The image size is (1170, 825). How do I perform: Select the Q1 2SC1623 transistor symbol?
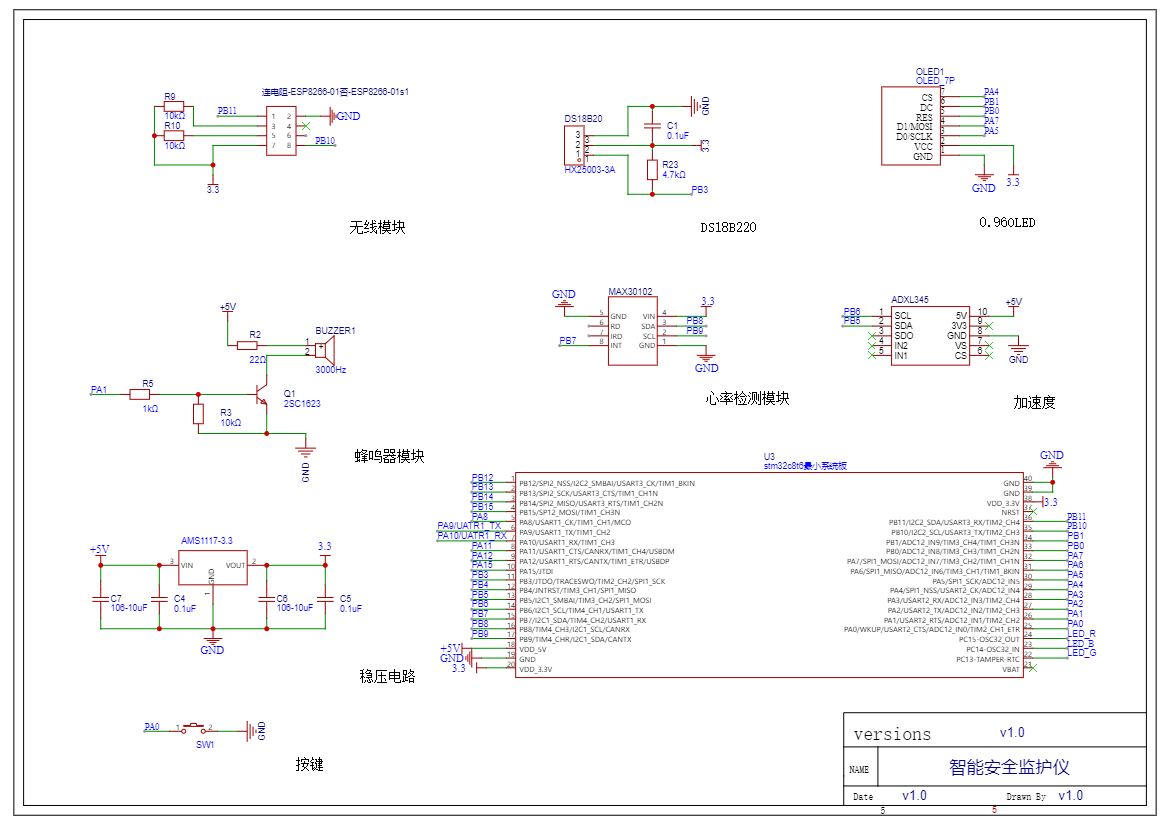pos(260,395)
